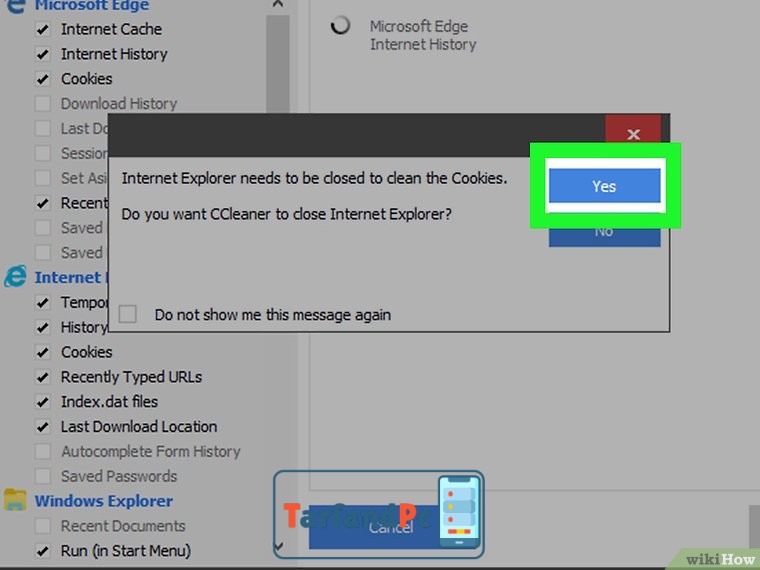Screen dimensions: 760x570
Task: Enable the Set Aside checkbox under Edge
Action: (43, 178)
